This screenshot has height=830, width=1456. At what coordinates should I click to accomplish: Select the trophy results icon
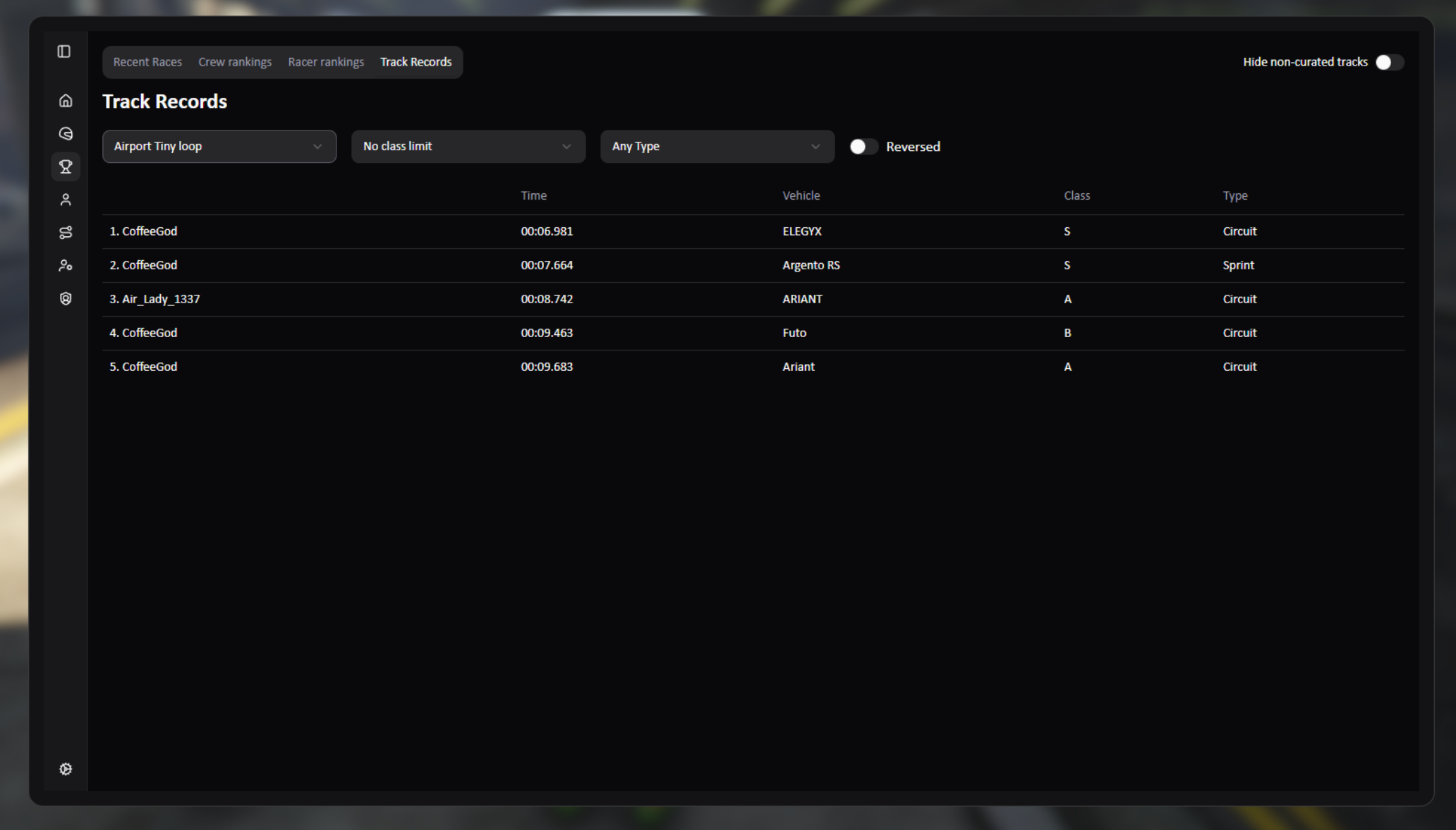(x=66, y=167)
